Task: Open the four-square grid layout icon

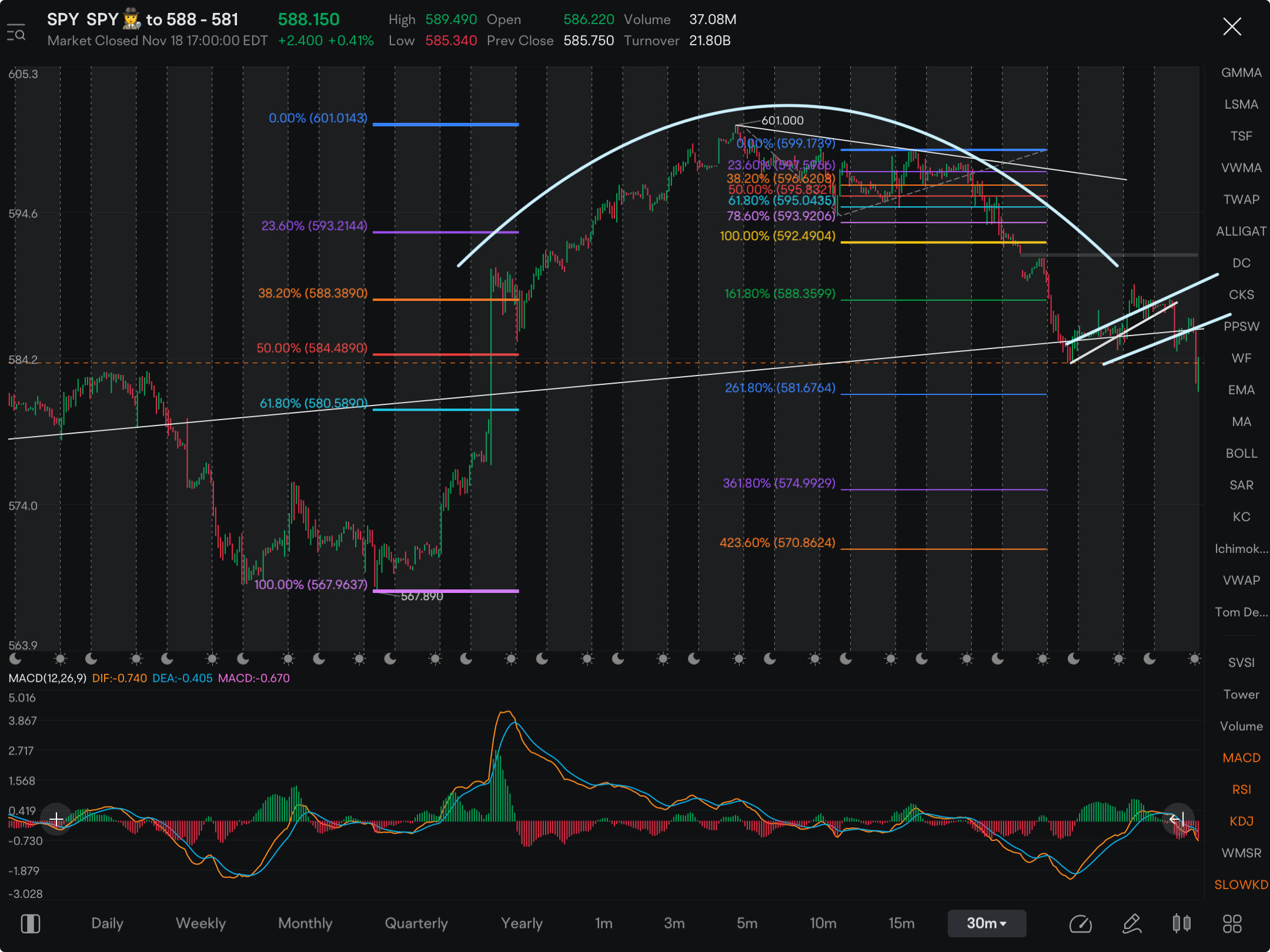Action: [1232, 924]
